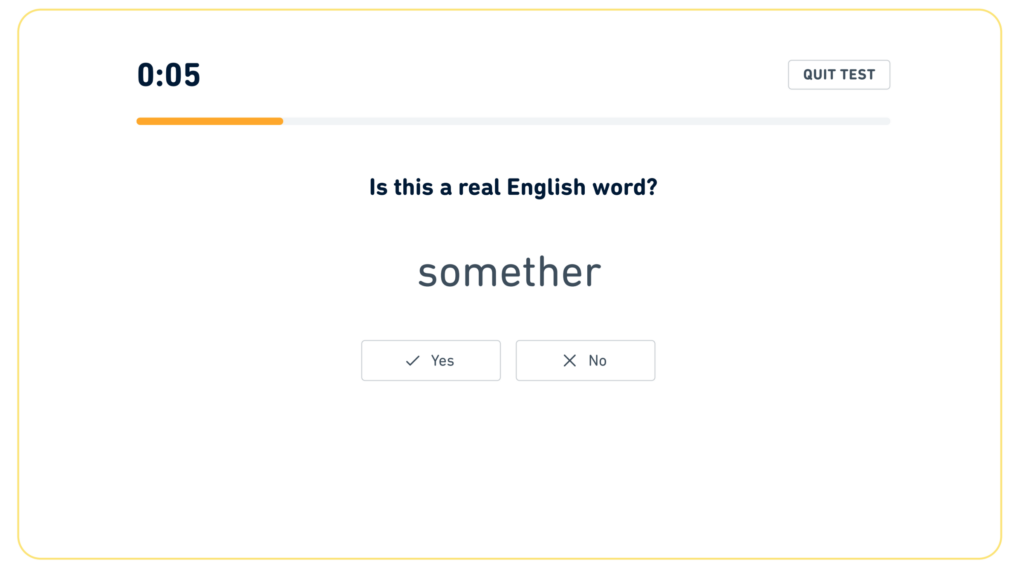Click the word "QUIT" in the top button
Screen dimensions: 1024x580
821,75
